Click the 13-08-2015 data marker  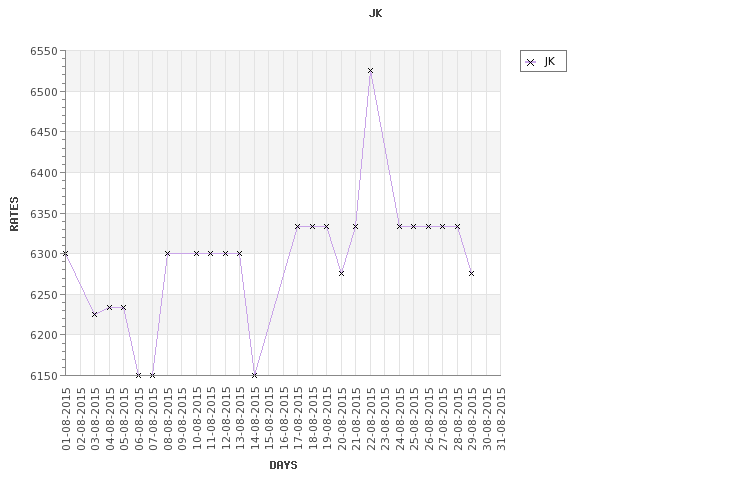pos(240,253)
